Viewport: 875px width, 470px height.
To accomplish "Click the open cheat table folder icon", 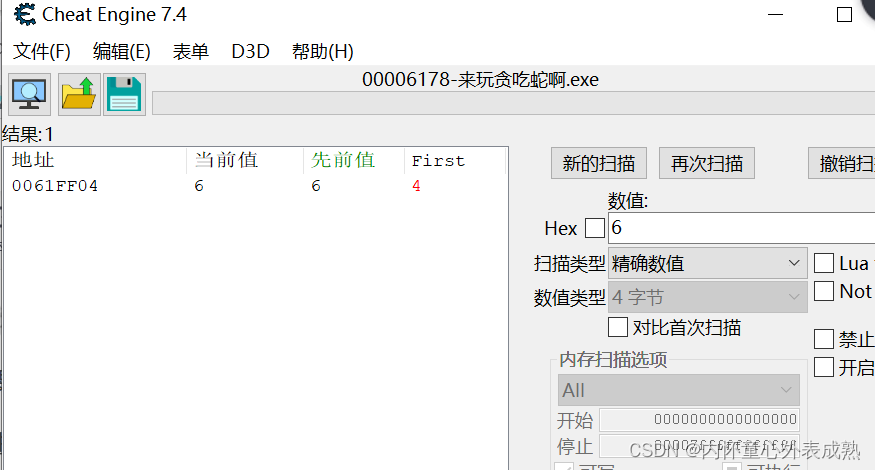I will 79,94.
